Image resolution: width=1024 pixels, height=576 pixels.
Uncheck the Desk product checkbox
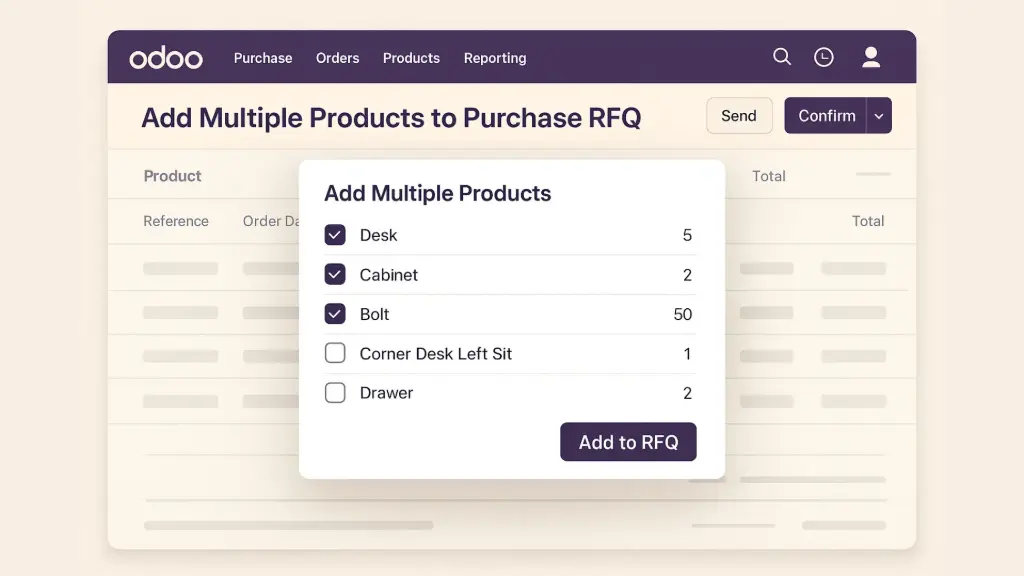coord(335,235)
